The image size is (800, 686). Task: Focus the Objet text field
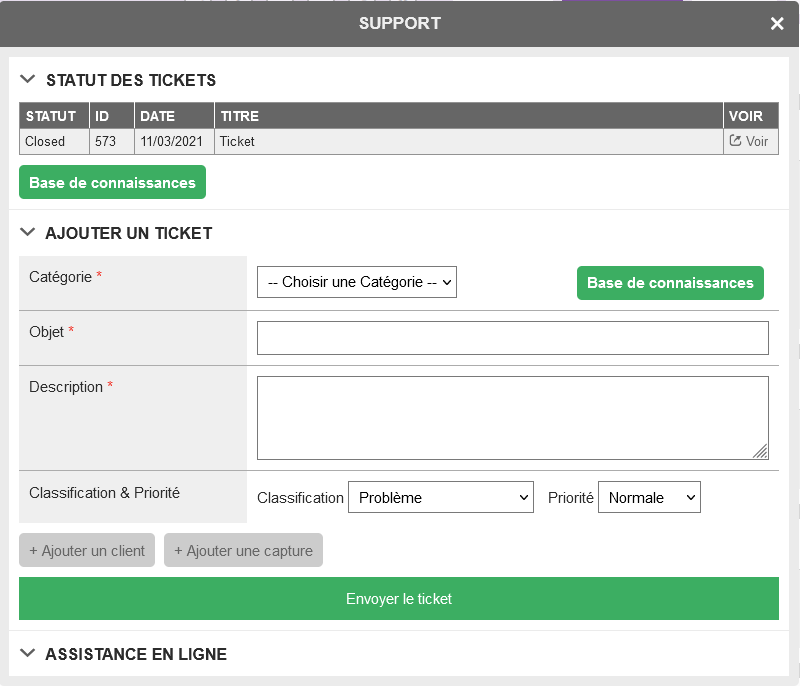(x=513, y=338)
